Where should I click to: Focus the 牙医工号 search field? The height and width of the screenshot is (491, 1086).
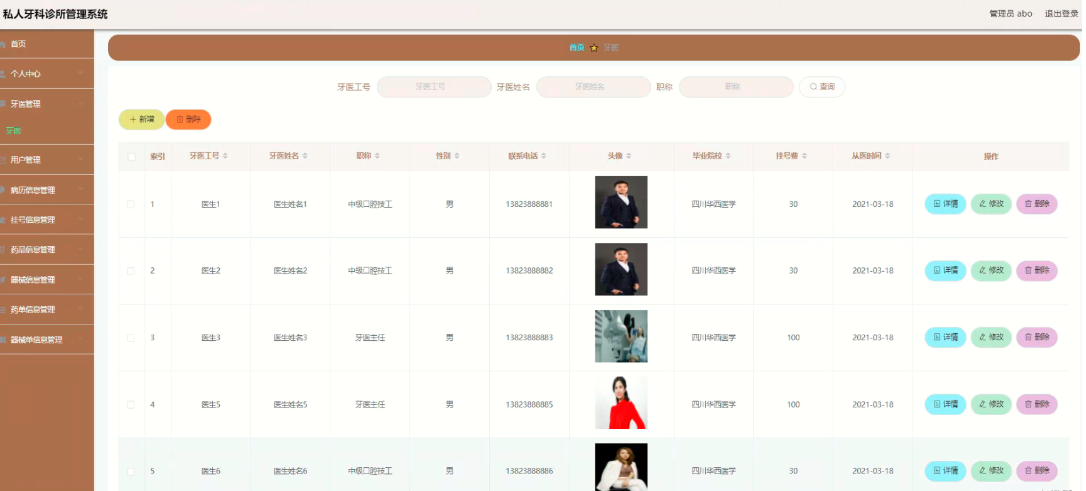pyautogui.click(x=434, y=87)
